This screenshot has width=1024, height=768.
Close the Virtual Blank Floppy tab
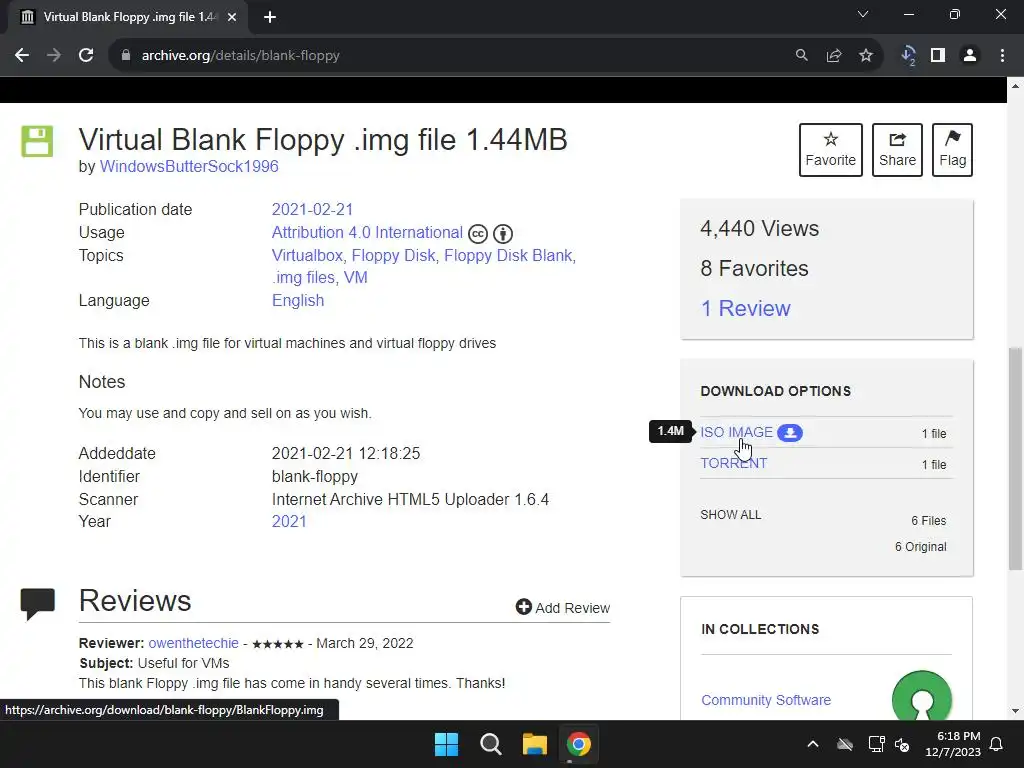pos(232,17)
